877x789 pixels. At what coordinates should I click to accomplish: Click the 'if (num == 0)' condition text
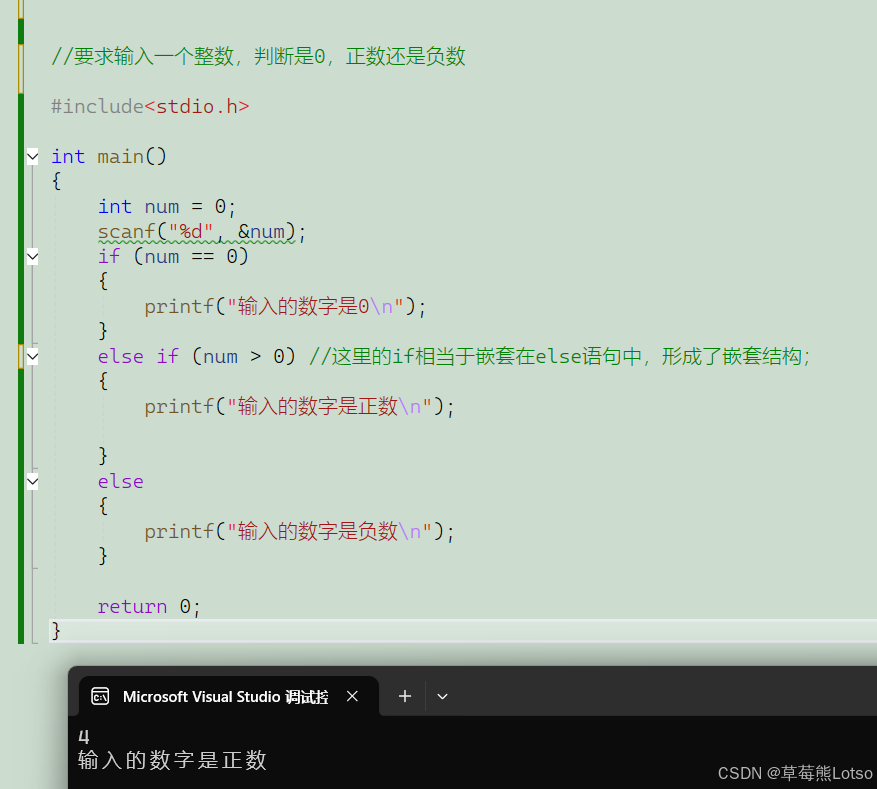tap(173, 257)
